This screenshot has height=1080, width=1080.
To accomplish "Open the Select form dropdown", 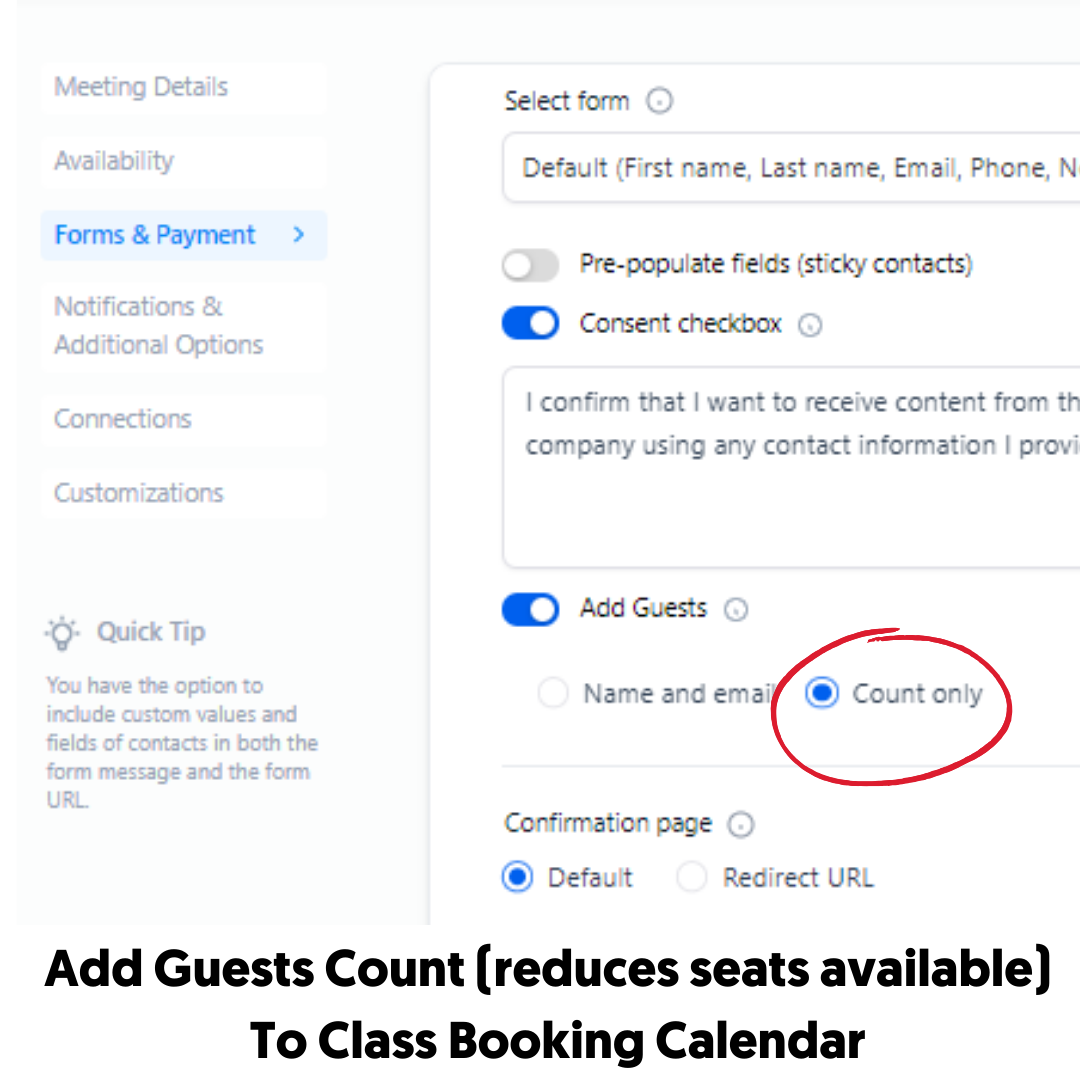I will click(x=791, y=168).
